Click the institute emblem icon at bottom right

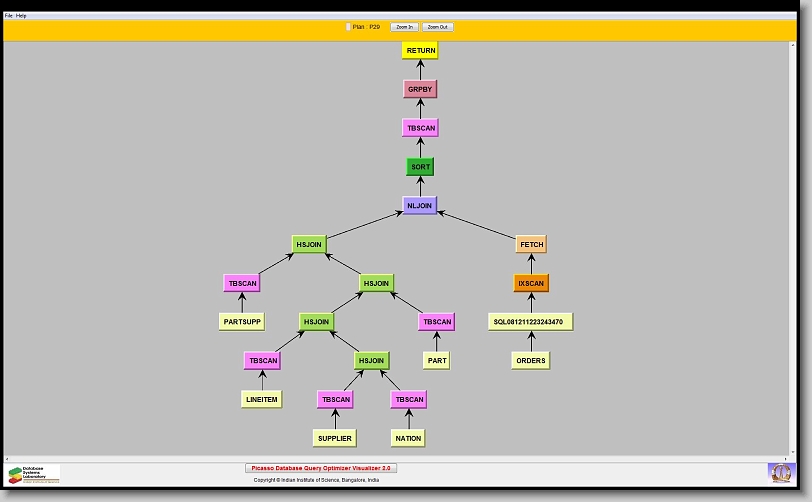pyautogui.click(x=780, y=472)
